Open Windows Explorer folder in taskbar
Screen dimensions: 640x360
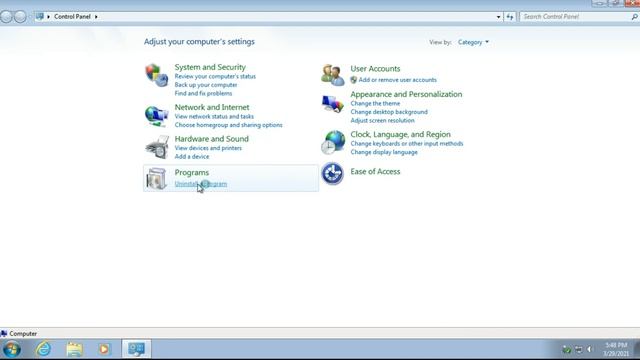74,349
